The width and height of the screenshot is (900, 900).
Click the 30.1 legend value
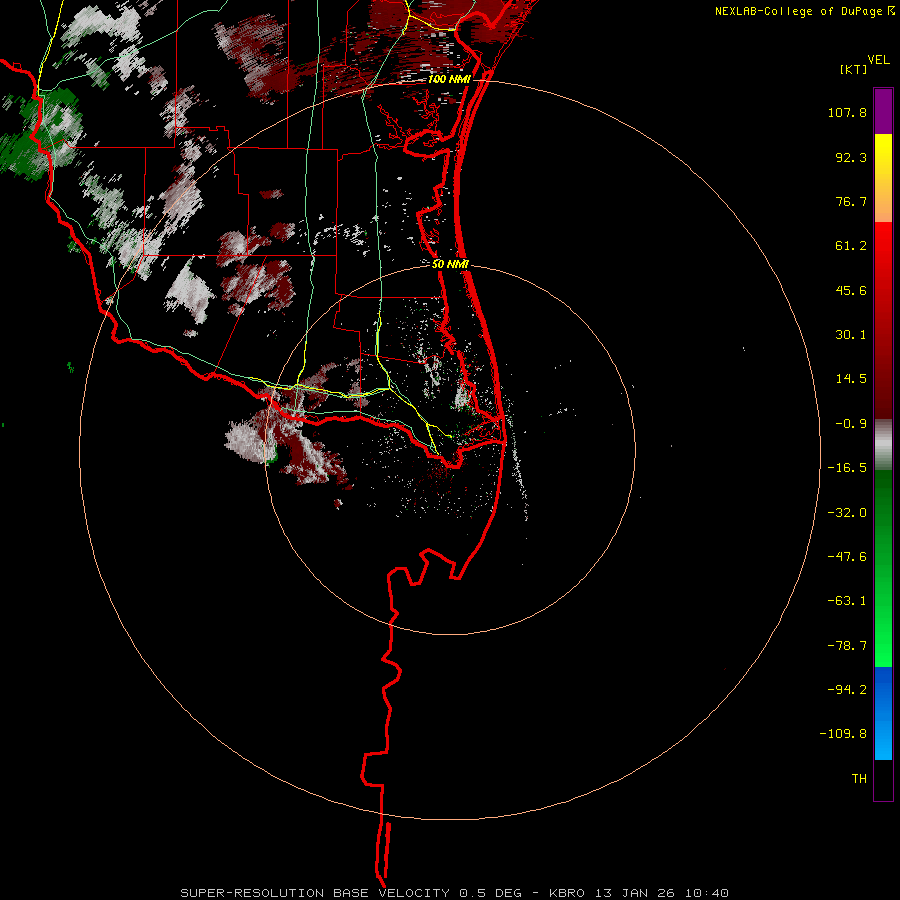851,334
